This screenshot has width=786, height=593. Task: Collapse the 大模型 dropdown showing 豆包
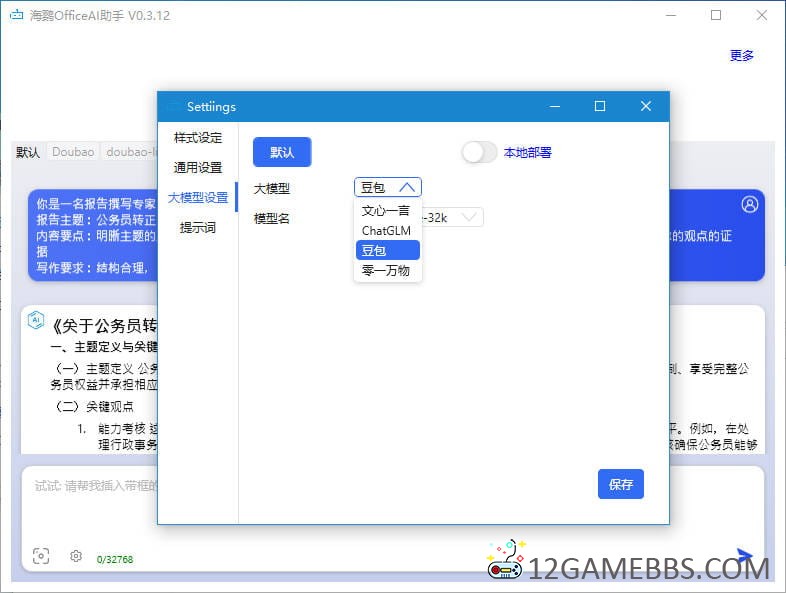pyautogui.click(x=387, y=187)
